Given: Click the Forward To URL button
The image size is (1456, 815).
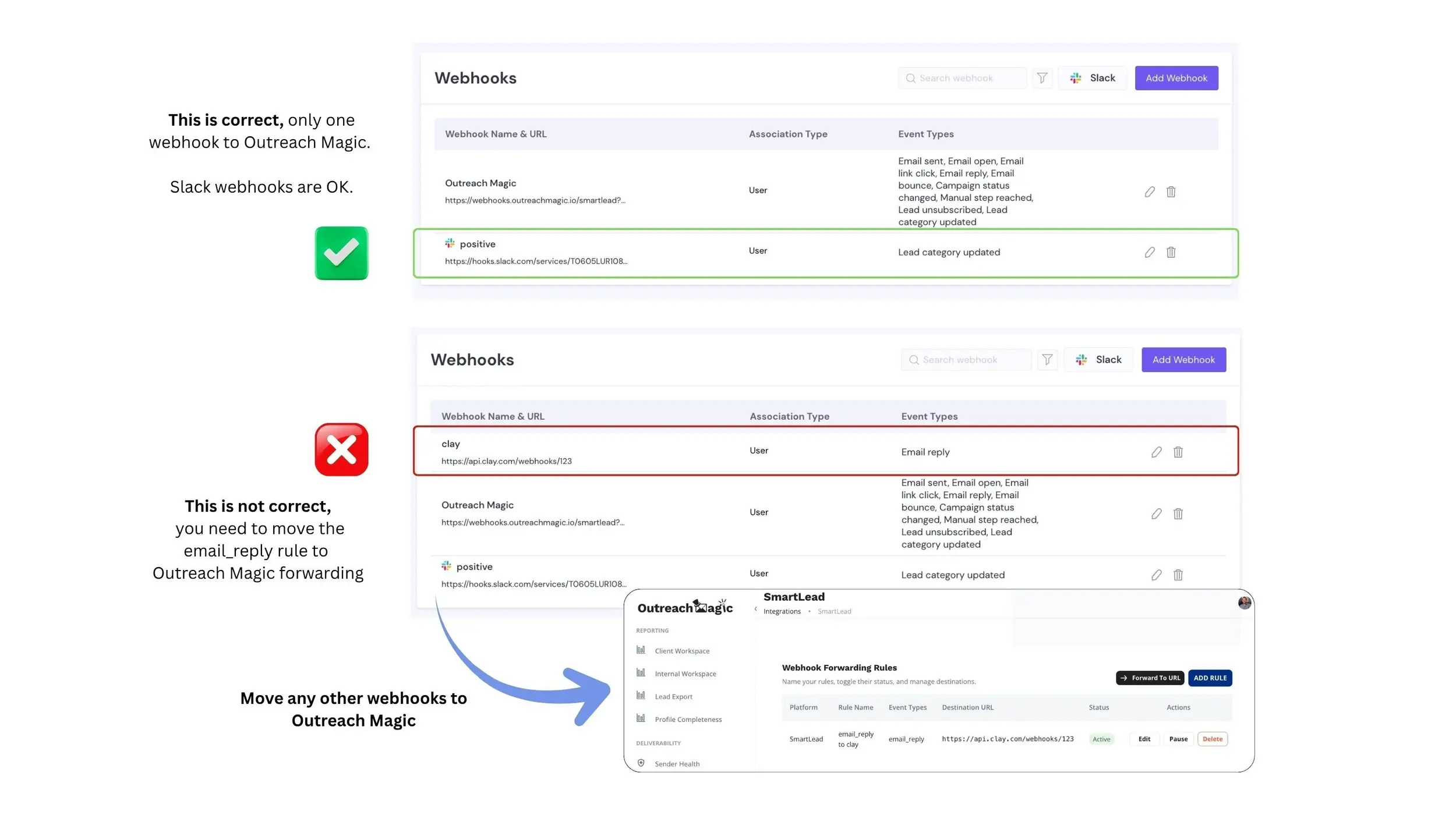Looking at the screenshot, I should 1149,678.
